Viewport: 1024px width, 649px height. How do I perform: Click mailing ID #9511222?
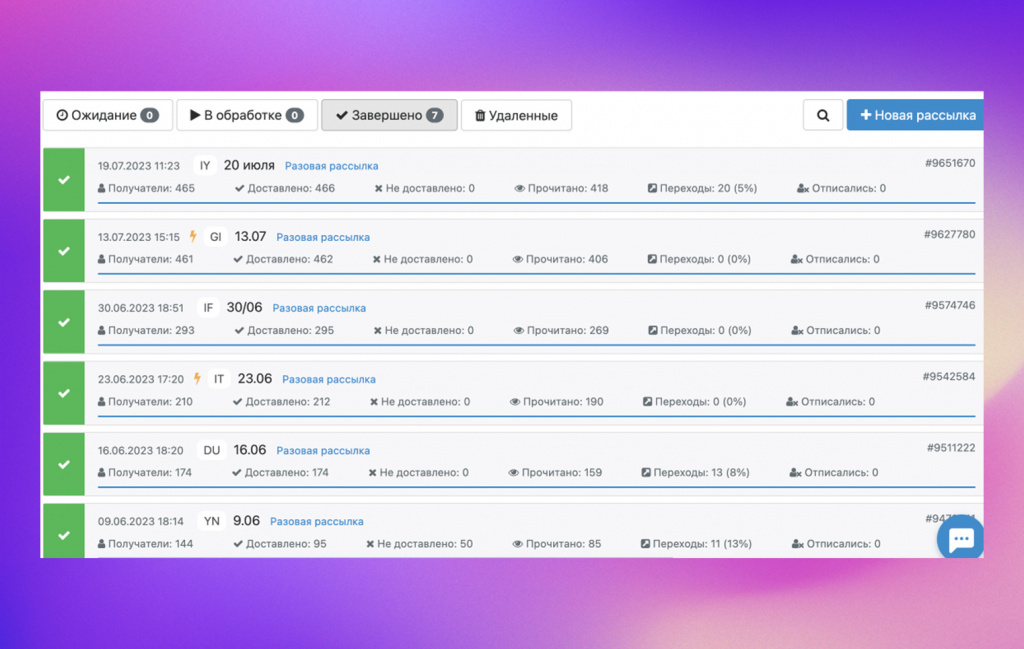click(x=951, y=448)
